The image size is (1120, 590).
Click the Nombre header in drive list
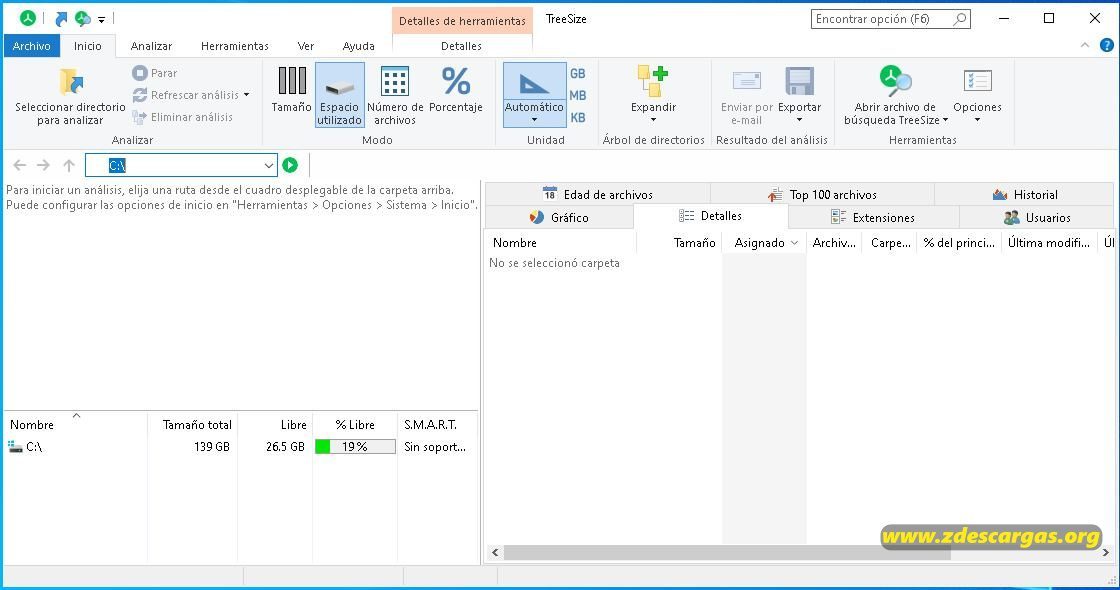(x=75, y=424)
